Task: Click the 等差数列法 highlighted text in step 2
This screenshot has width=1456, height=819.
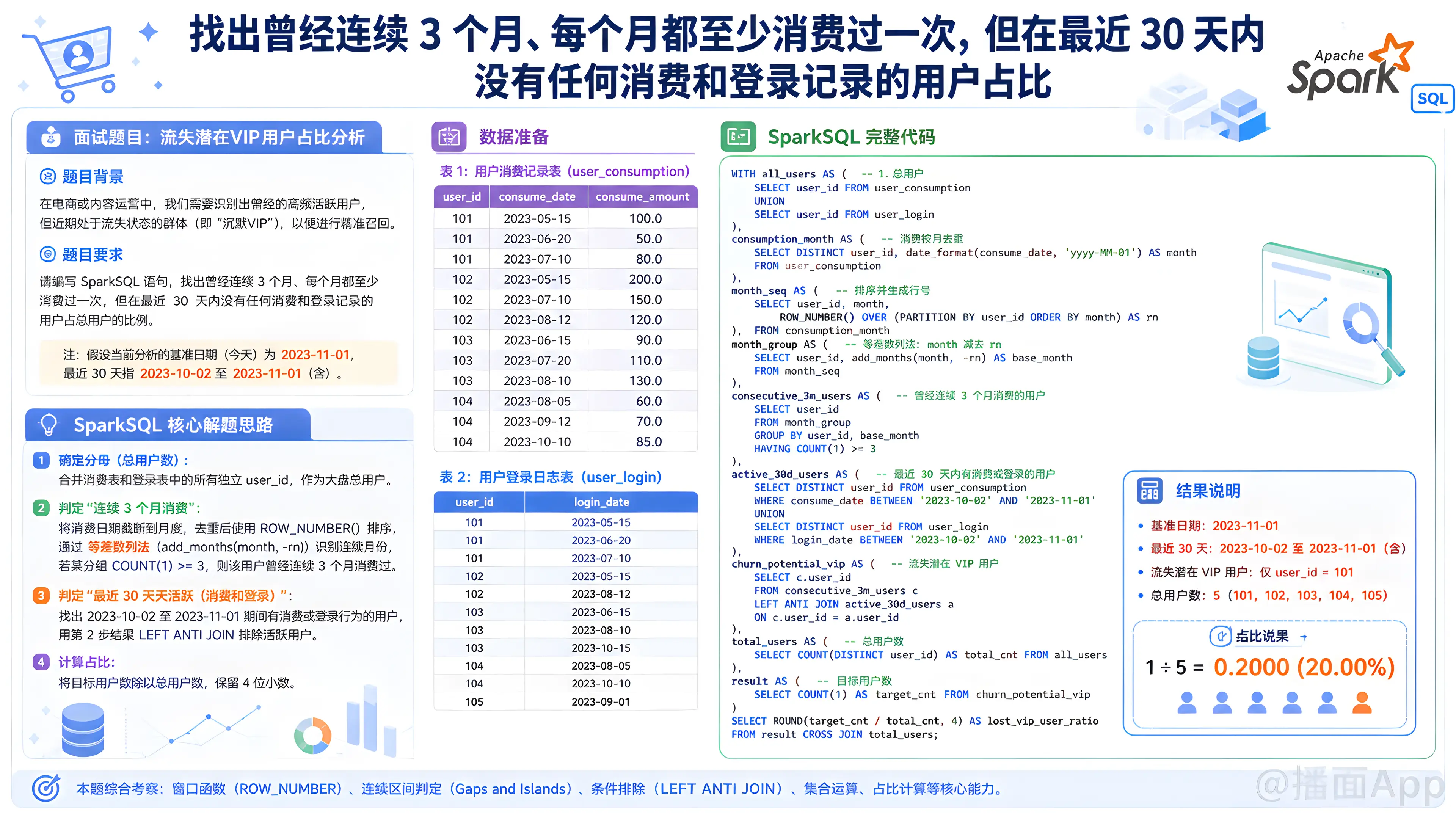Action: [119, 546]
